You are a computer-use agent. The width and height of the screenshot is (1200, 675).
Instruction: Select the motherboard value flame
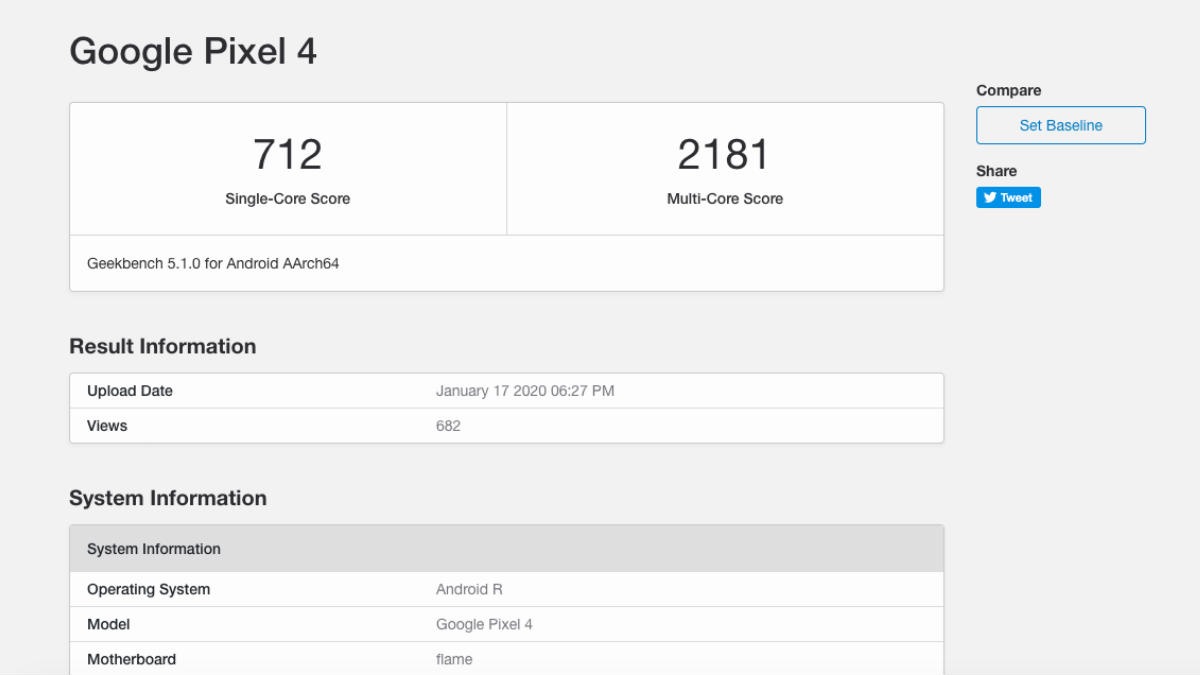click(x=454, y=659)
